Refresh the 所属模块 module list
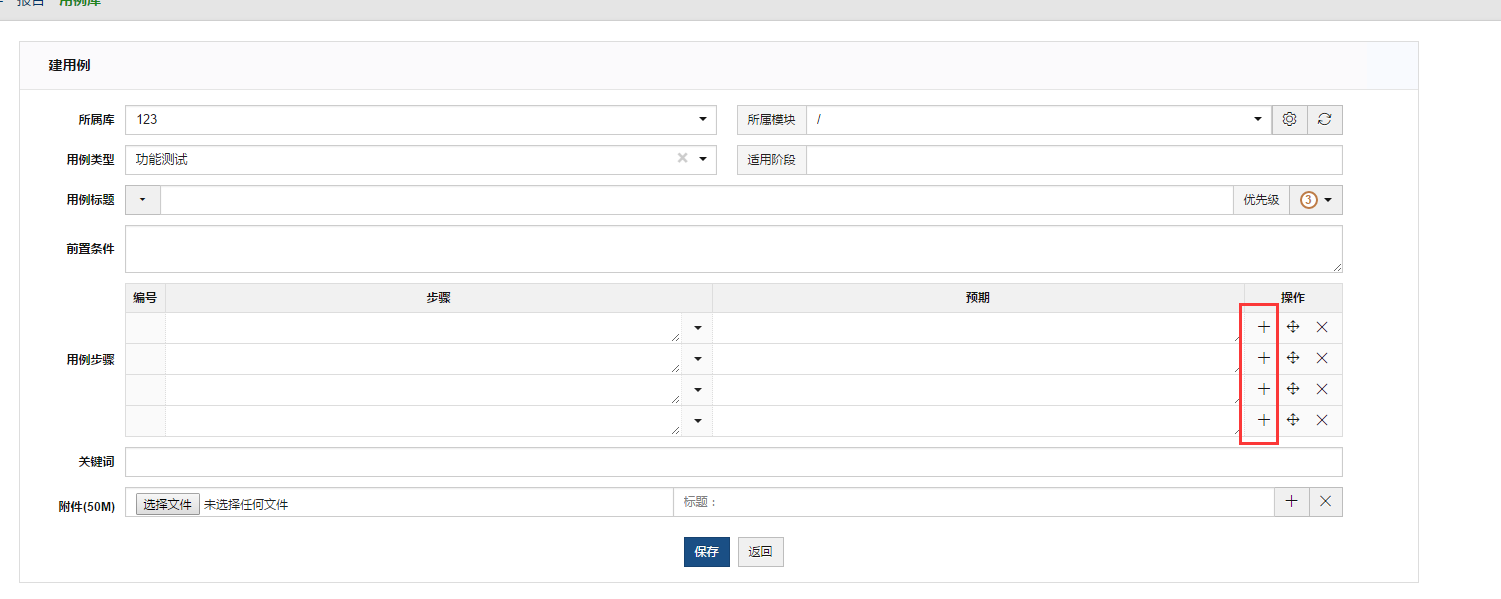The image size is (1501, 599). point(1325,120)
